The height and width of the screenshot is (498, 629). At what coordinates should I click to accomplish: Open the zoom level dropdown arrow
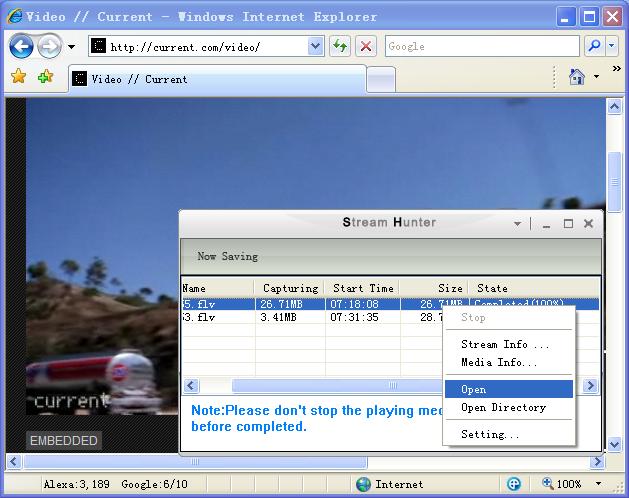(598, 484)
